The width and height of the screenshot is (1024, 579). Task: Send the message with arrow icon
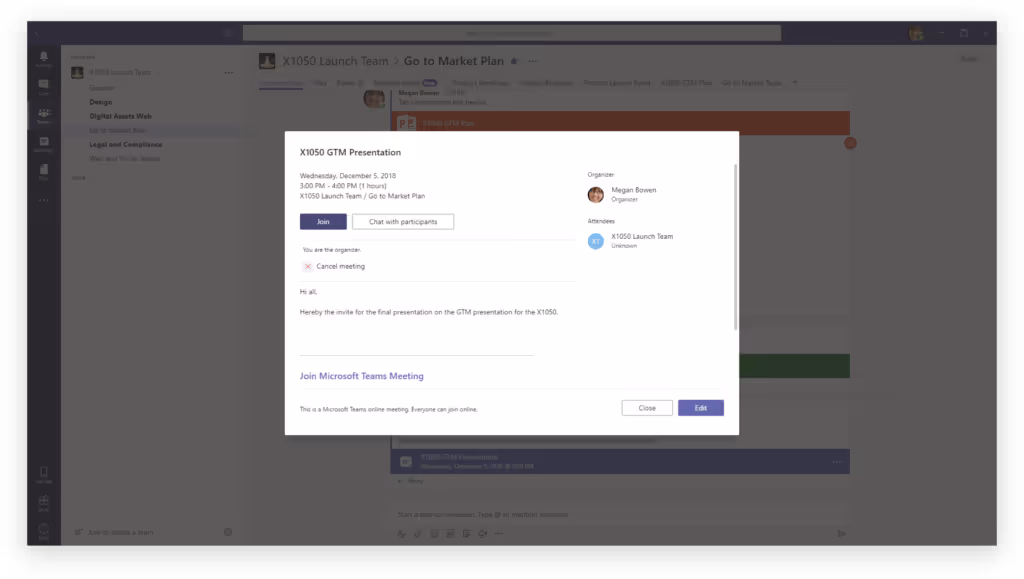coord(842,533)
